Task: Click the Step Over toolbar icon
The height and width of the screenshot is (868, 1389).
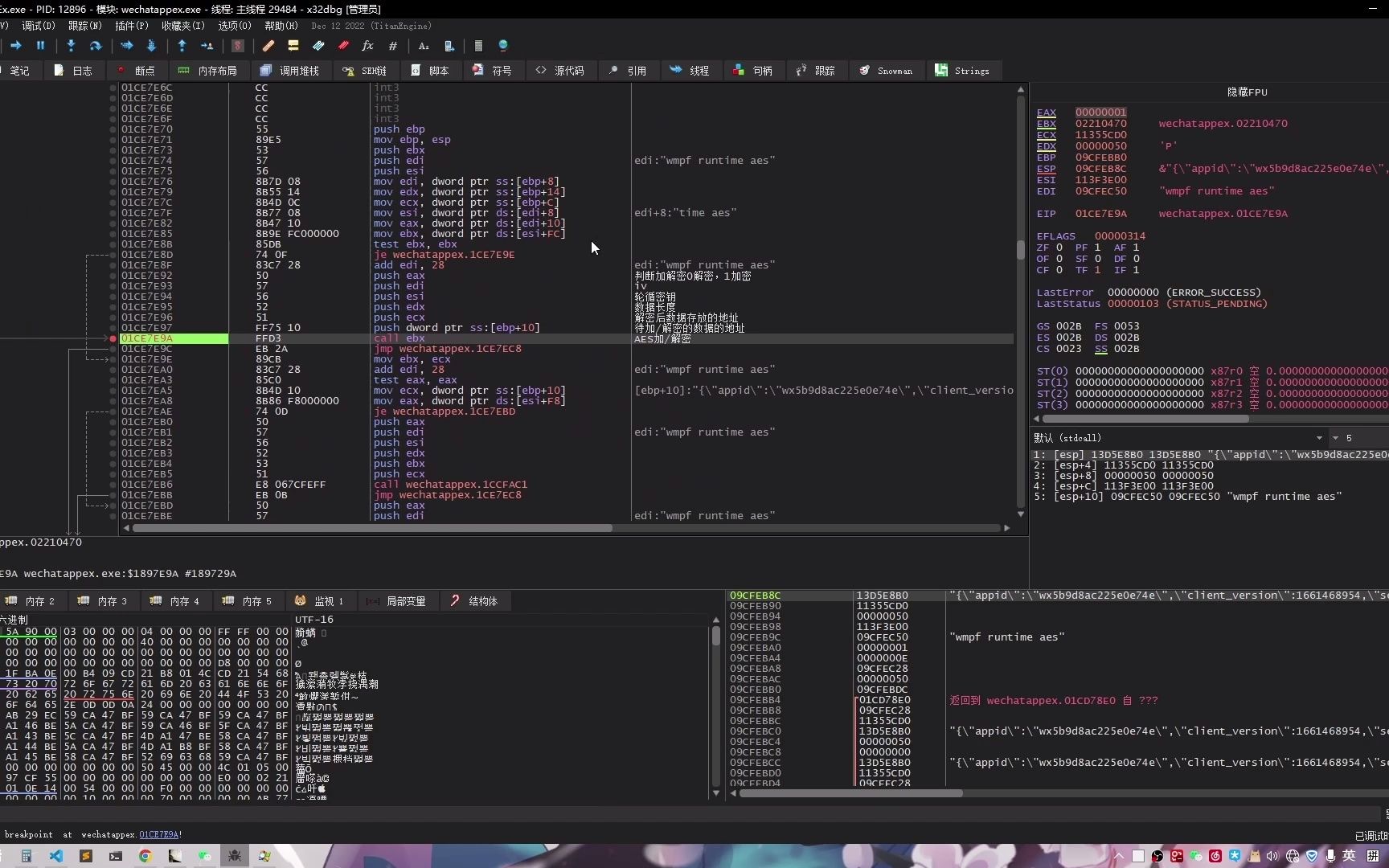Action: [x=95, y=46]
